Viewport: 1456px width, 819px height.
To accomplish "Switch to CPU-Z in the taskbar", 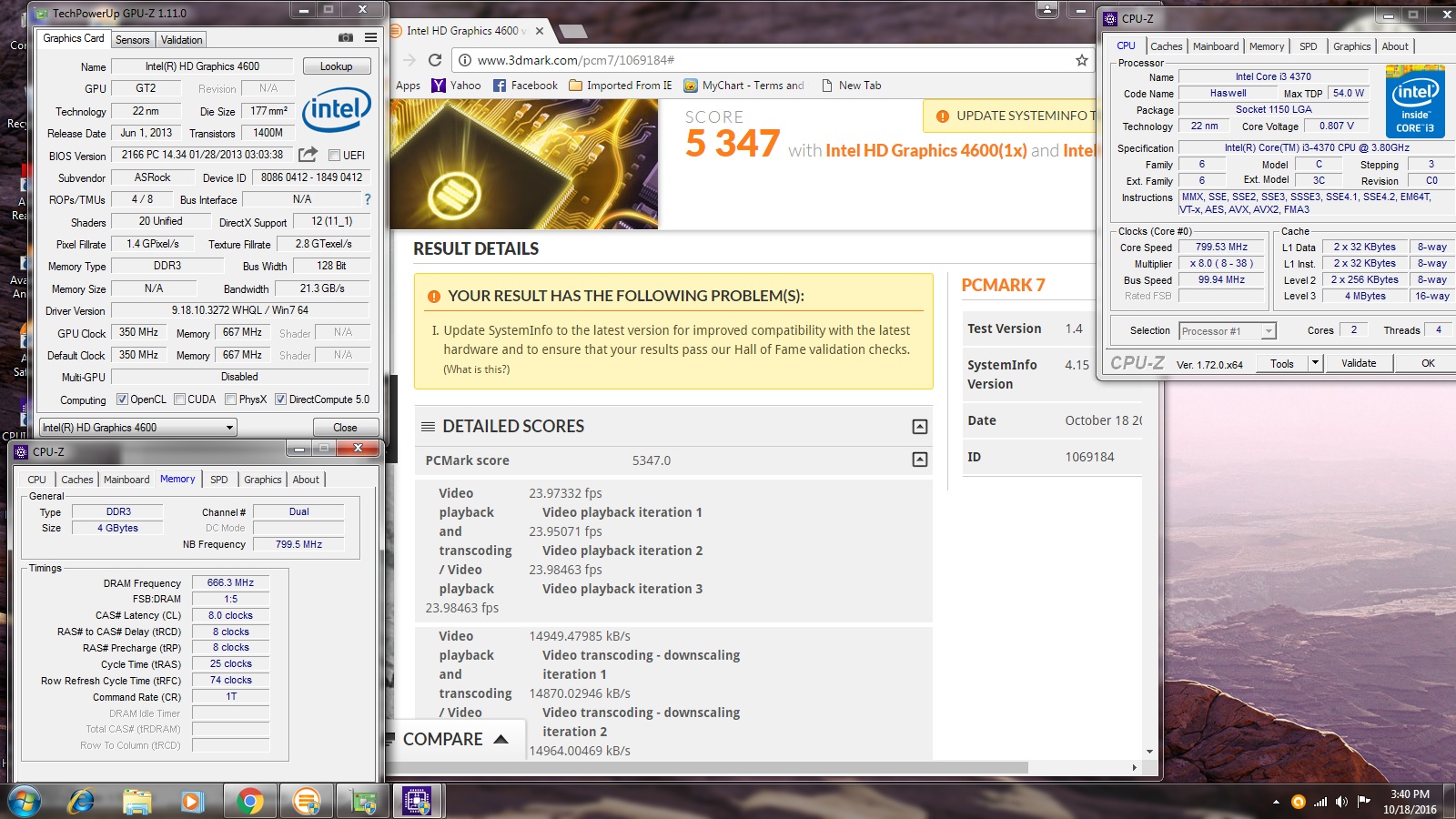I will point(417,801).
